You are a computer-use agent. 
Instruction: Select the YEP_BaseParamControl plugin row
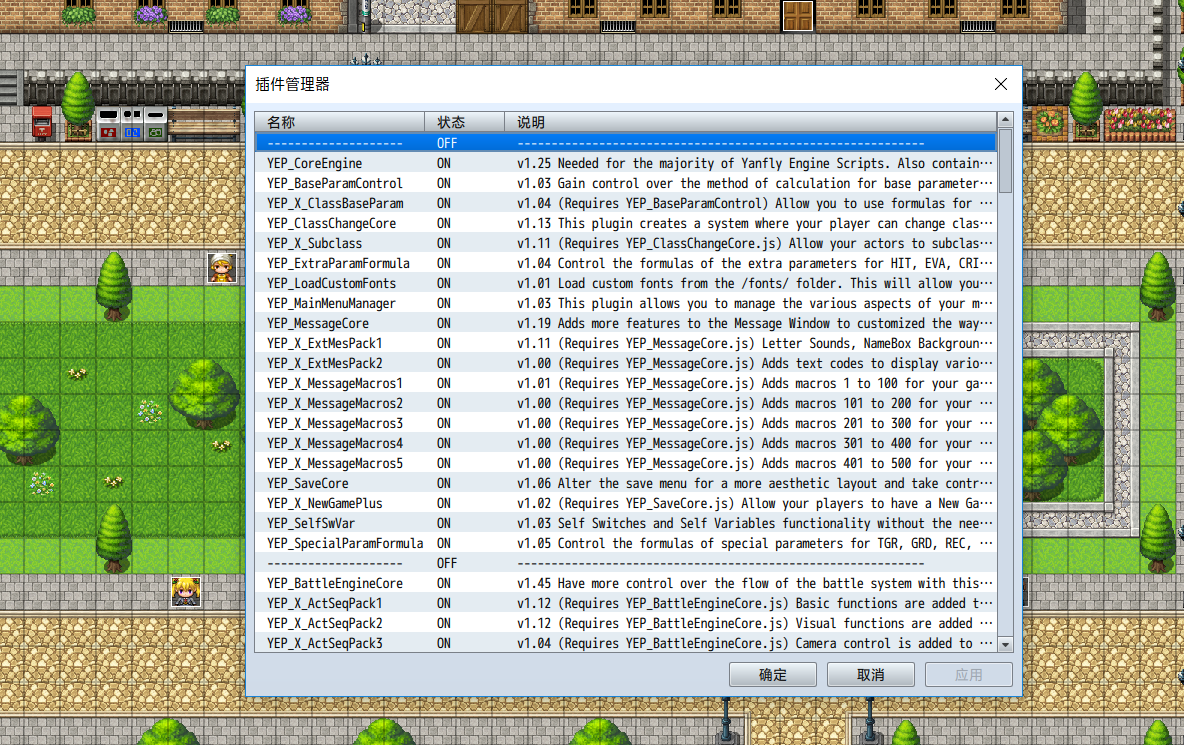pyautogui.click(x=626, y=183)
